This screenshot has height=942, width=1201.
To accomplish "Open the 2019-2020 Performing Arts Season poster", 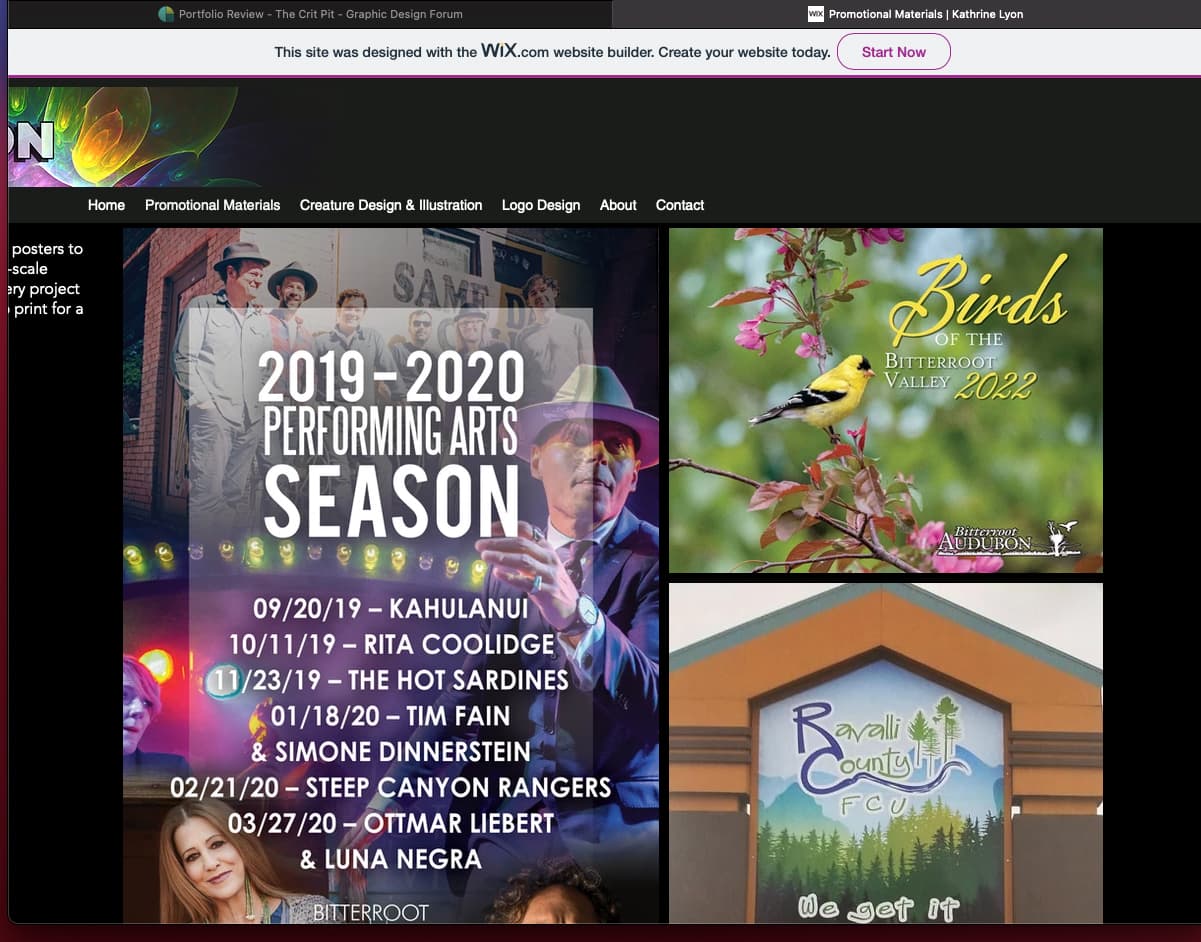I will (391, 575).
